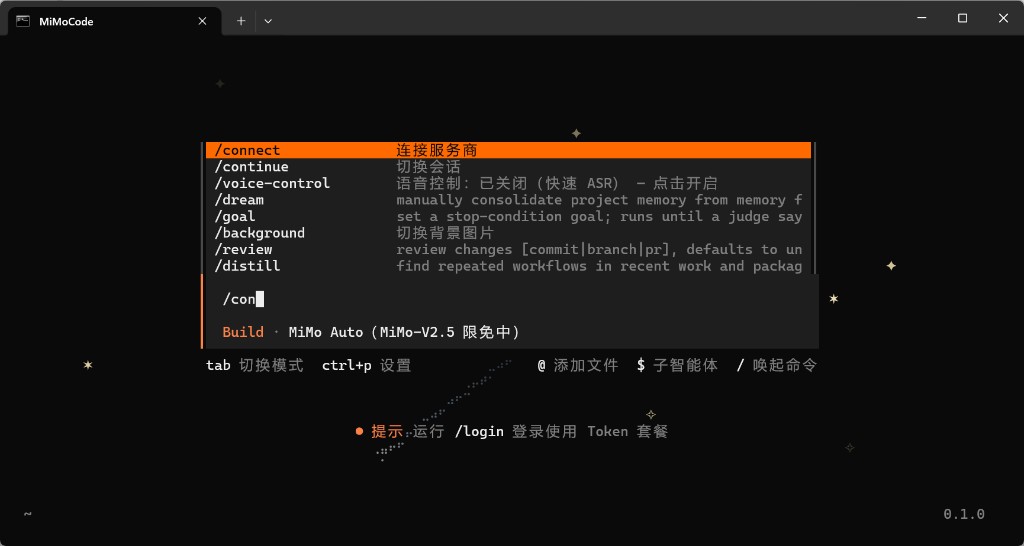The height and width of the screenshot is (546, 1024).
Task: Choose the /connect command
Action: tap(508, 150)
